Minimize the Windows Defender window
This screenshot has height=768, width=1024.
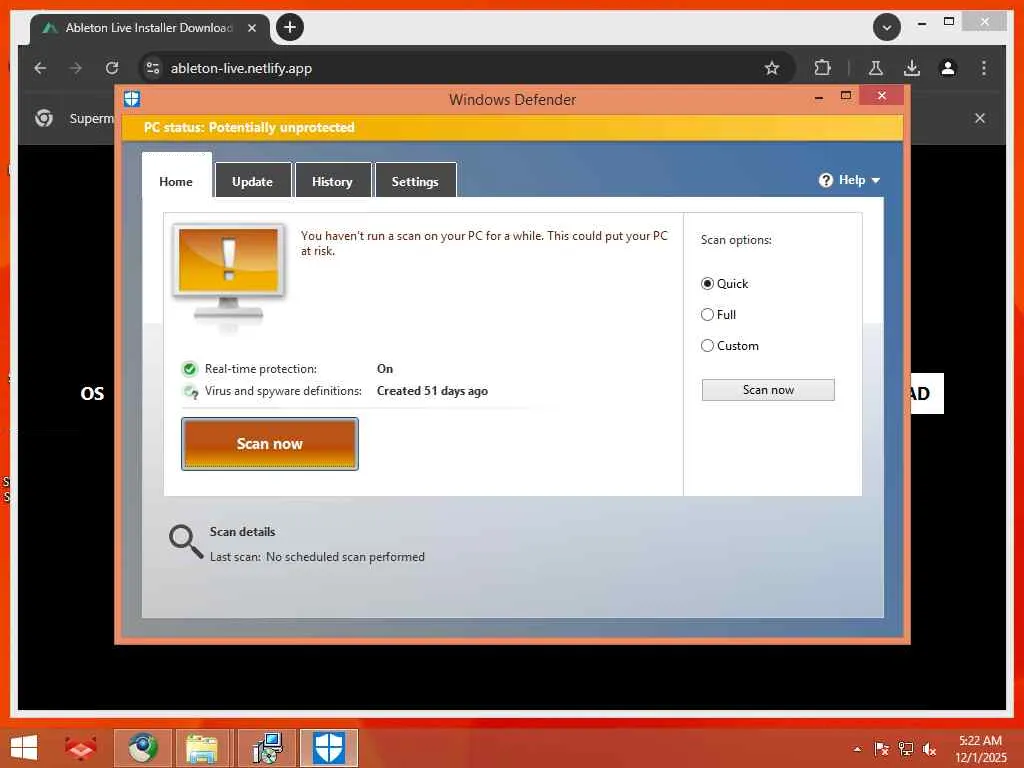pos(819,97)
